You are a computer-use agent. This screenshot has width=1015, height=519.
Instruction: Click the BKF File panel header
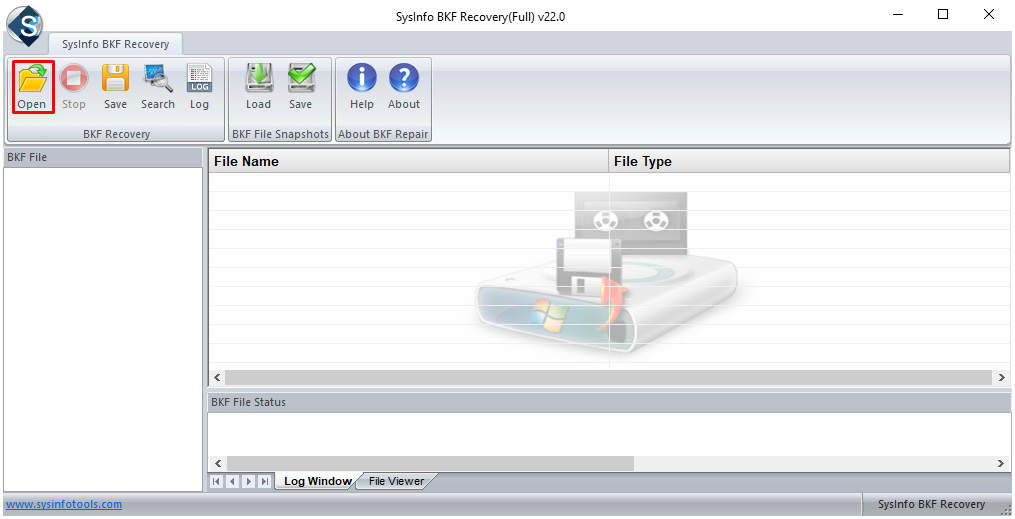(x=103, y=157)
